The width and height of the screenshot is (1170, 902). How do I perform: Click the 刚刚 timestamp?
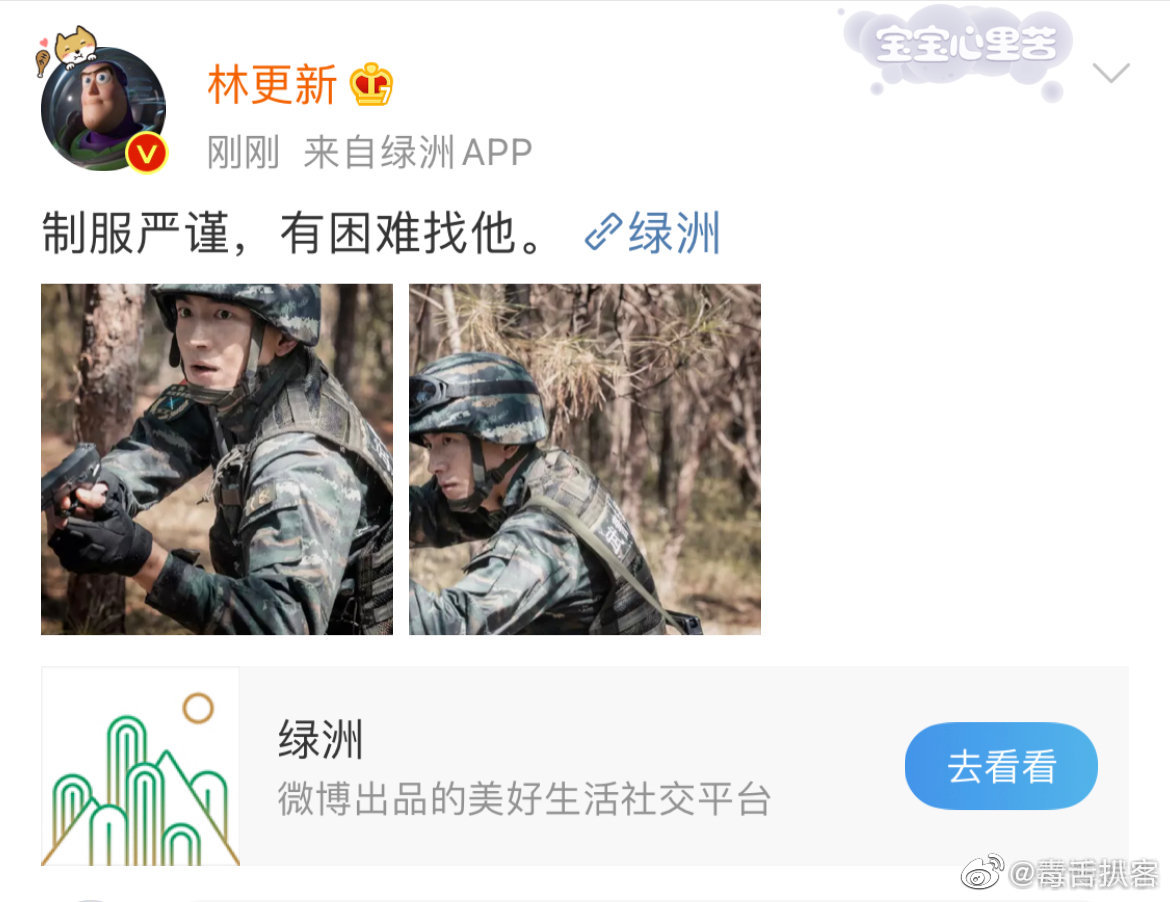(x=243, y=152)
